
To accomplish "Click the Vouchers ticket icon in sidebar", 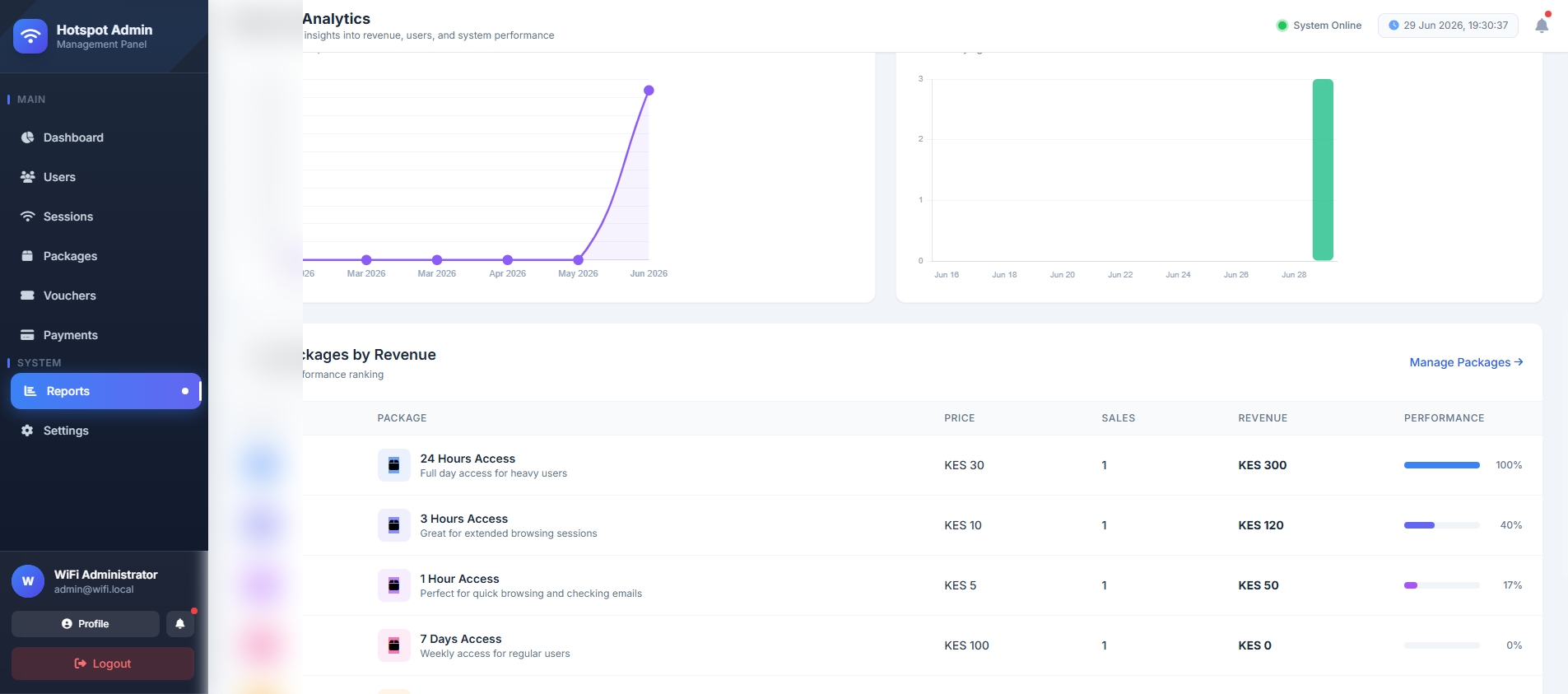I will pos(27,296).
